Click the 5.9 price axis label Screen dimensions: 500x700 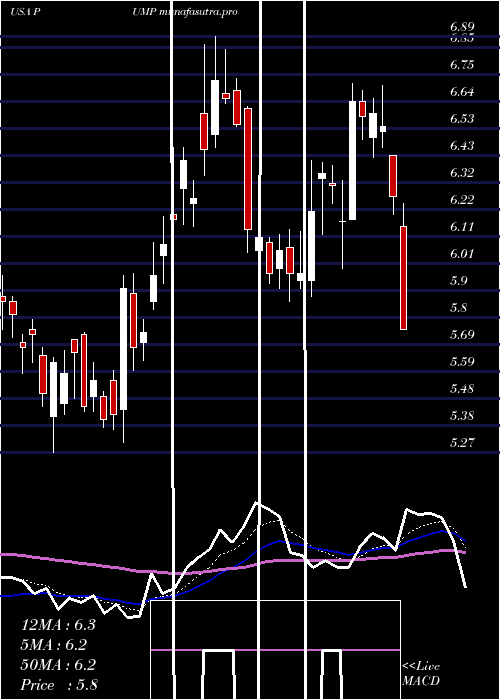click(x=459, y=281)
